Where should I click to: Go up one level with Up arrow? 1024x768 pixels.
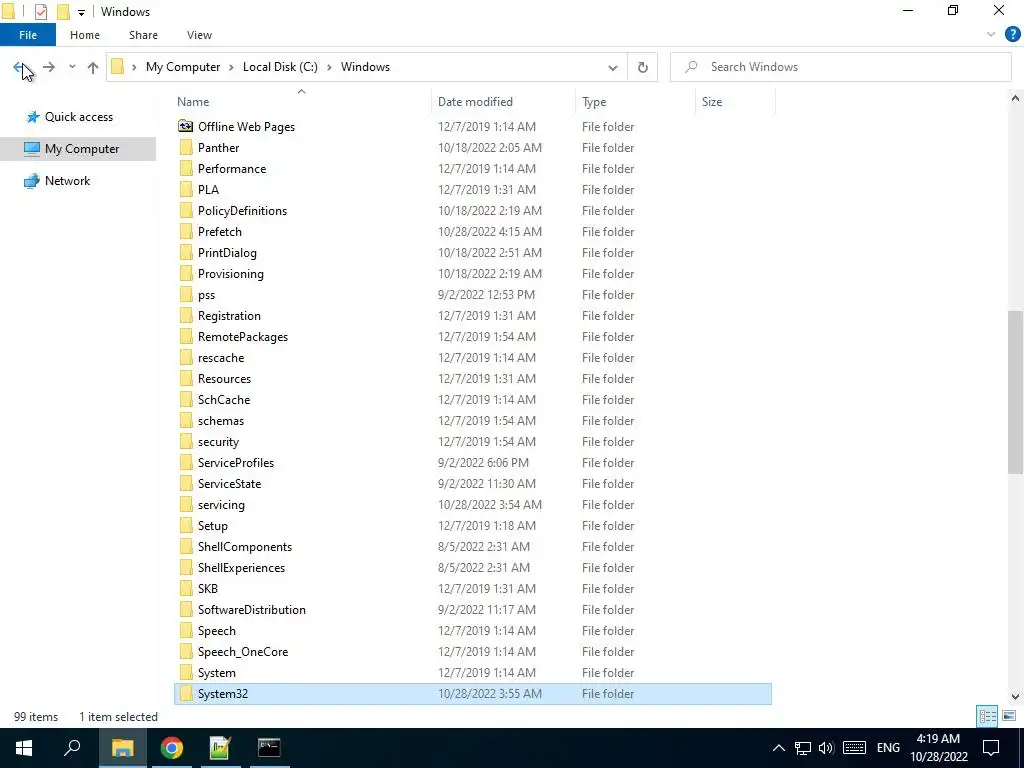93,67
